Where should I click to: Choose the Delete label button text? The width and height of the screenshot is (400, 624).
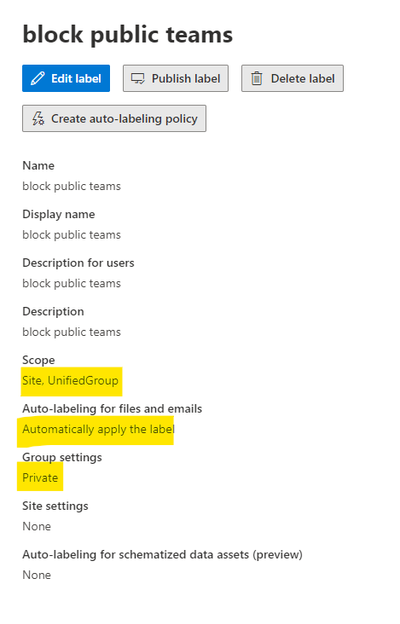tap(302, 78)
